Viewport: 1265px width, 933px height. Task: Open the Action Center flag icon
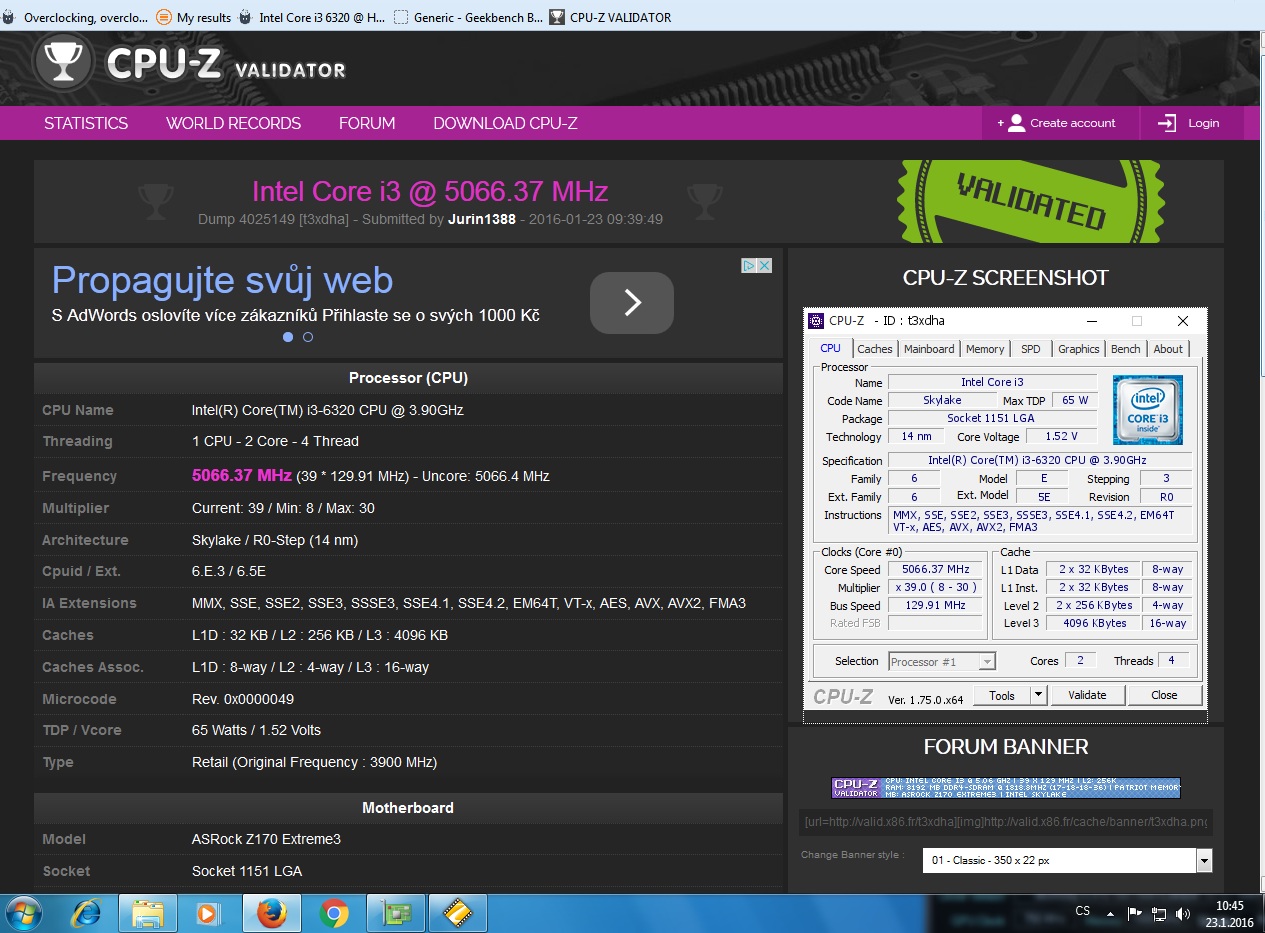[1135, 913]
